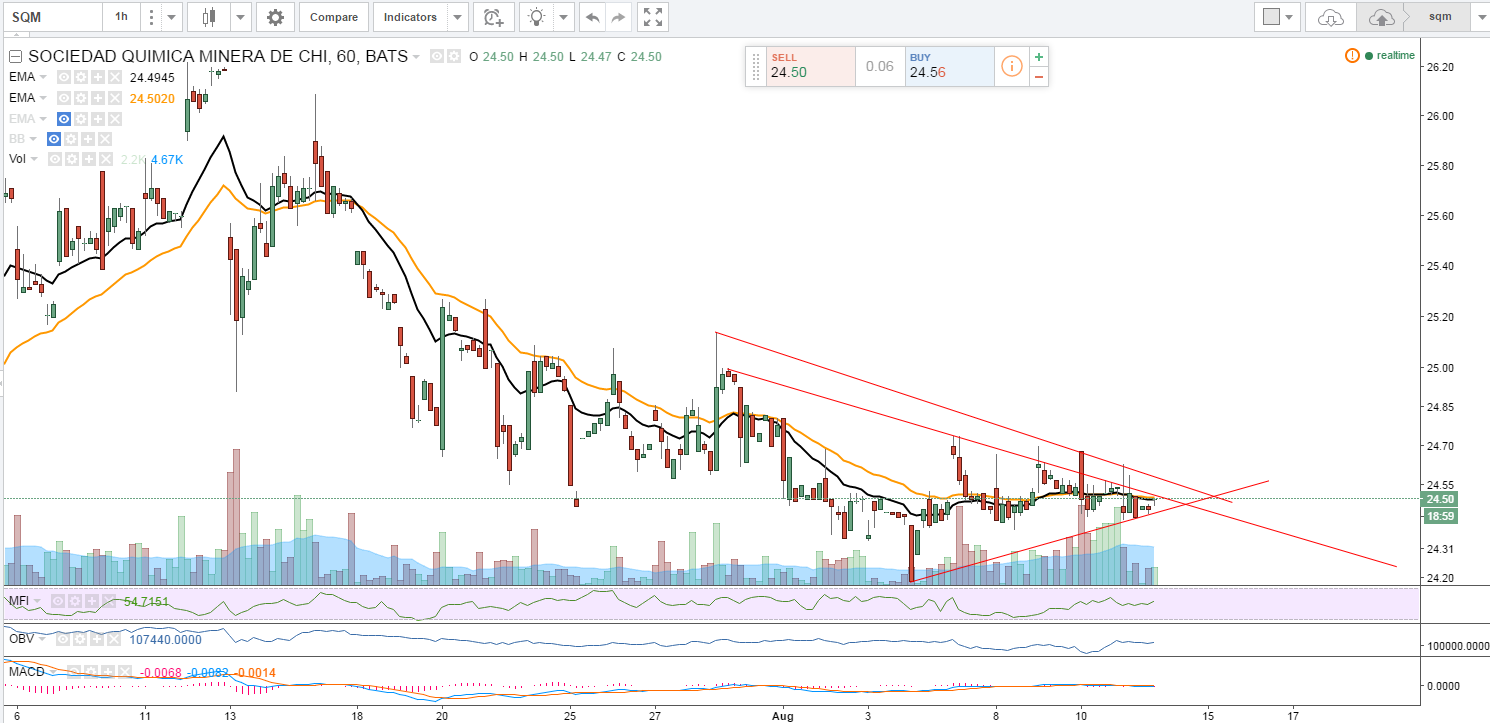1490x723 pixels.
Task: Decrease order quantity with the red minus
Action: point(1039,76)
